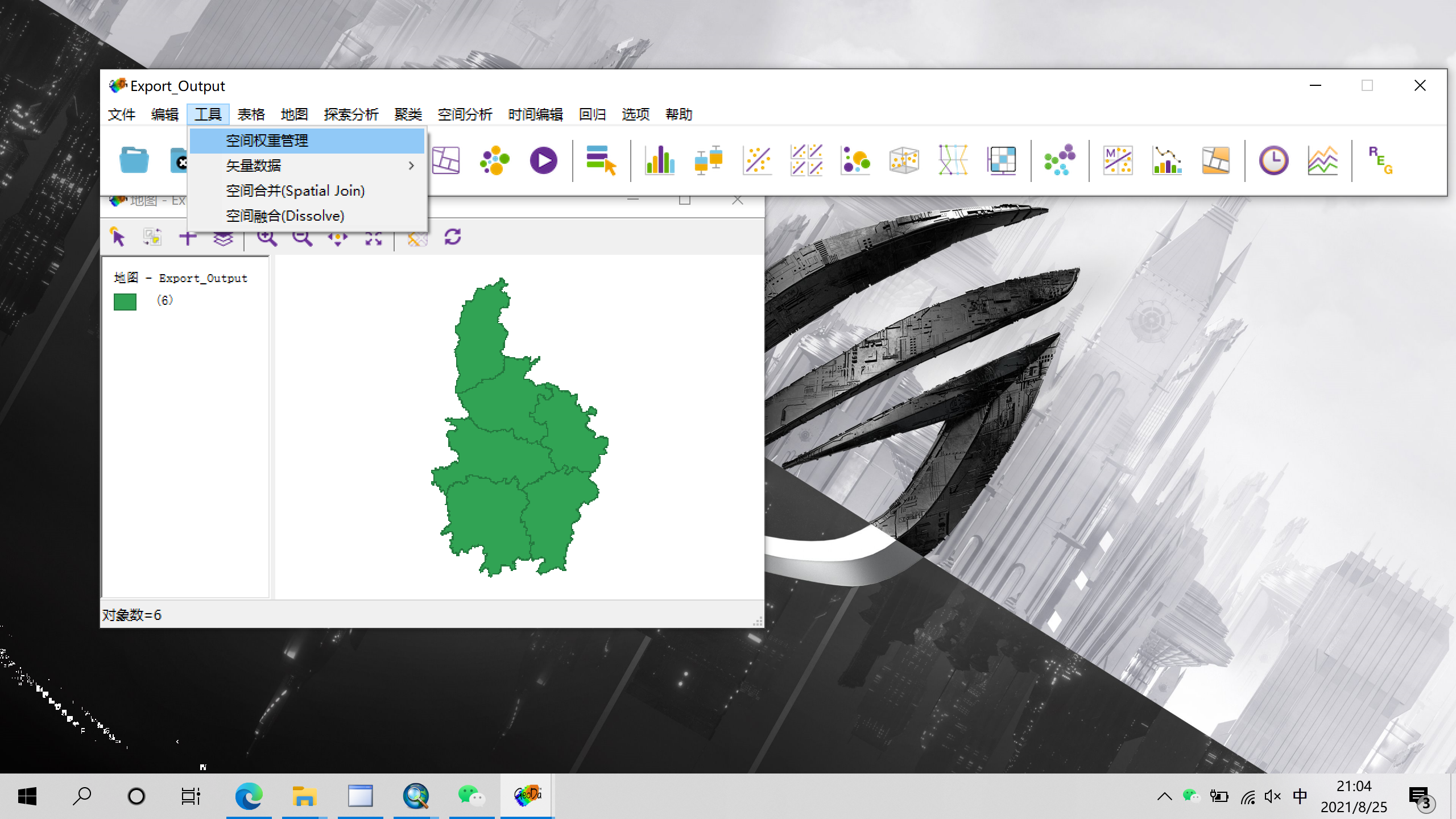Open the Moran Scatter Plot icon
Screen dimensions: 1456x819
1118,160
